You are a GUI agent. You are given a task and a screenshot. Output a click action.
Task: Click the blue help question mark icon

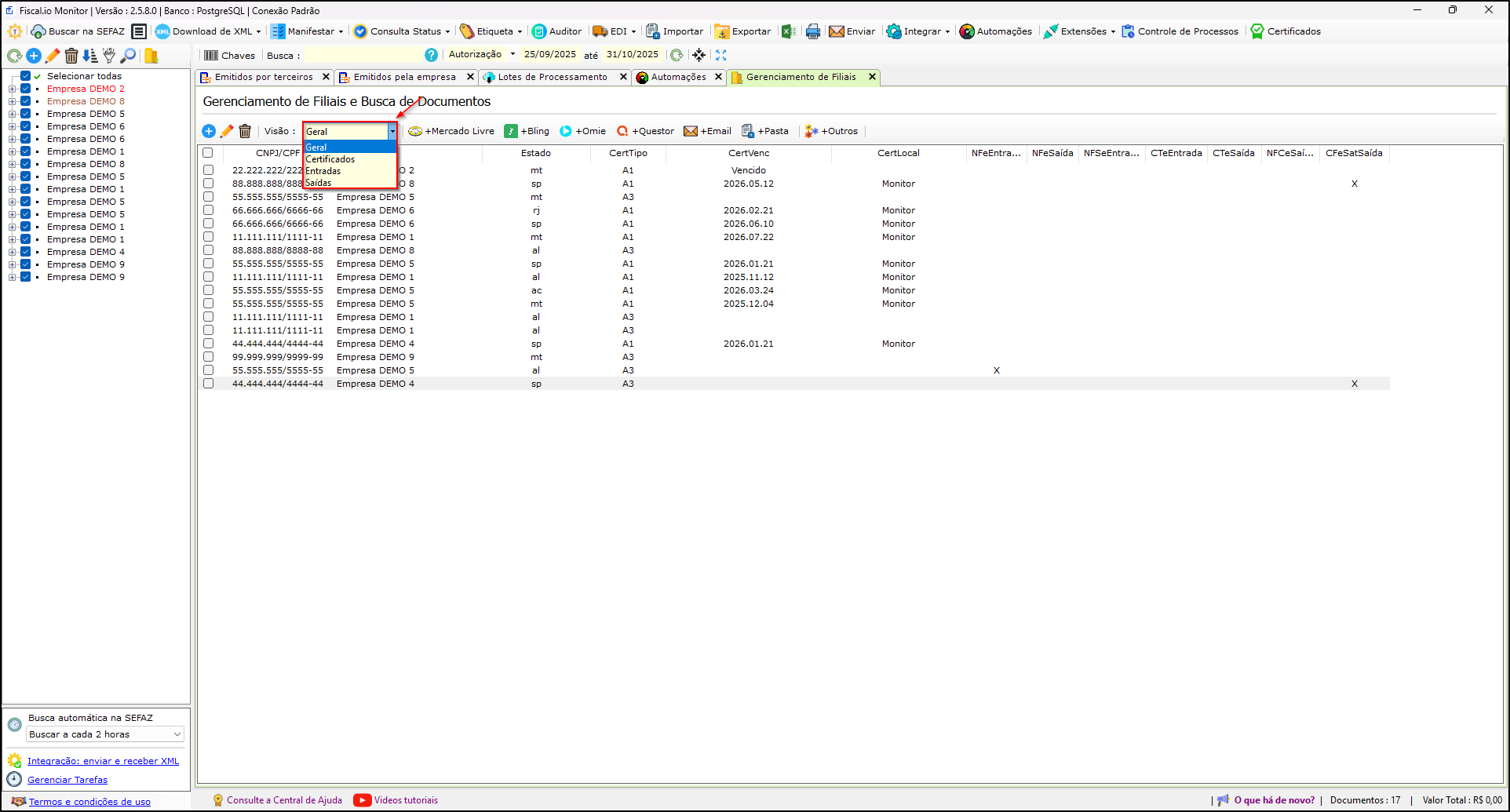pyautogui.click(x=431, y=55)
